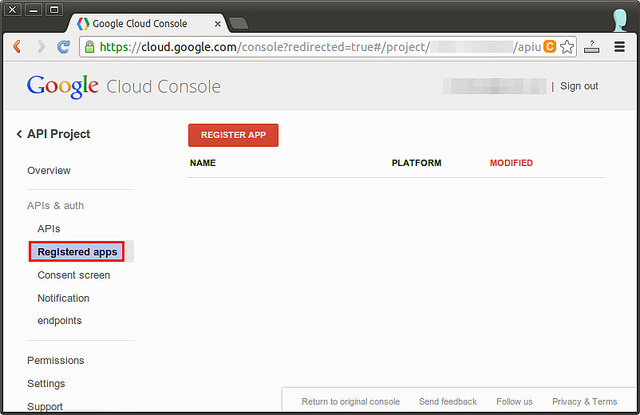Screen dimensions: 640x415
Task: Reload the page with refresh icon
Action: (x=64, y=47)
